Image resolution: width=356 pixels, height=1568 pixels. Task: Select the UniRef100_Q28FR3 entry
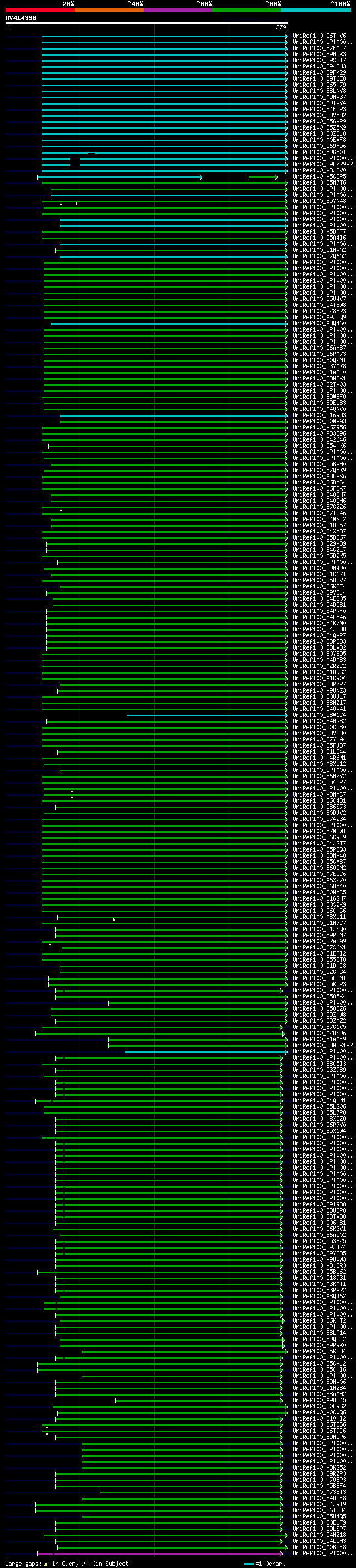point(319,311)
